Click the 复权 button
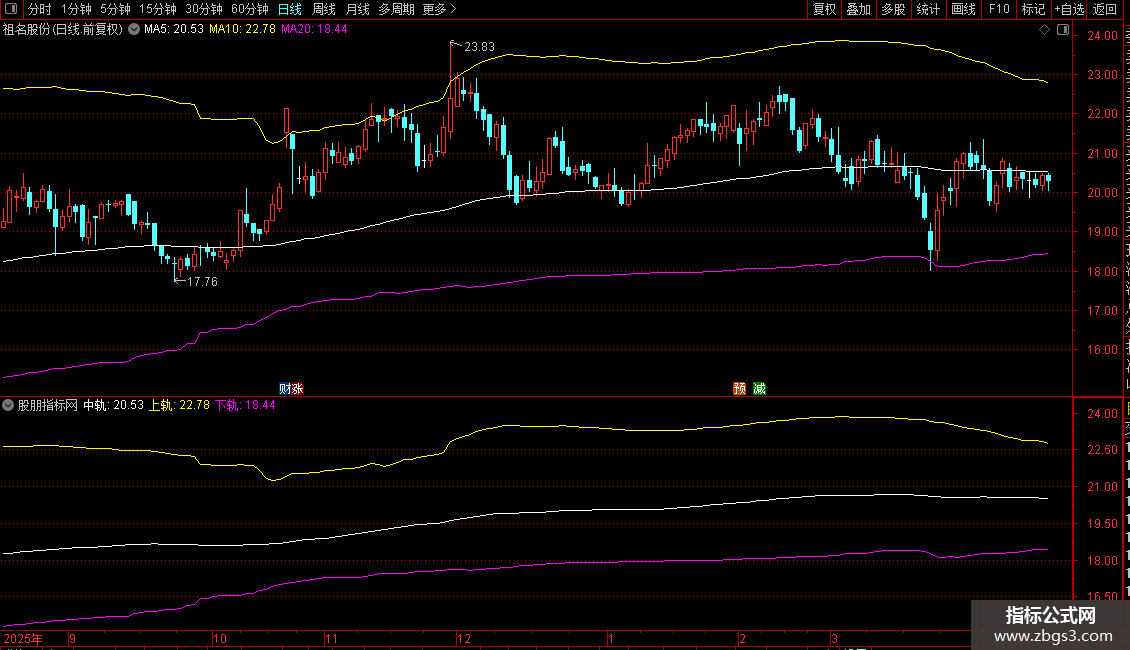1130x650 pixels. click(824, 9)
